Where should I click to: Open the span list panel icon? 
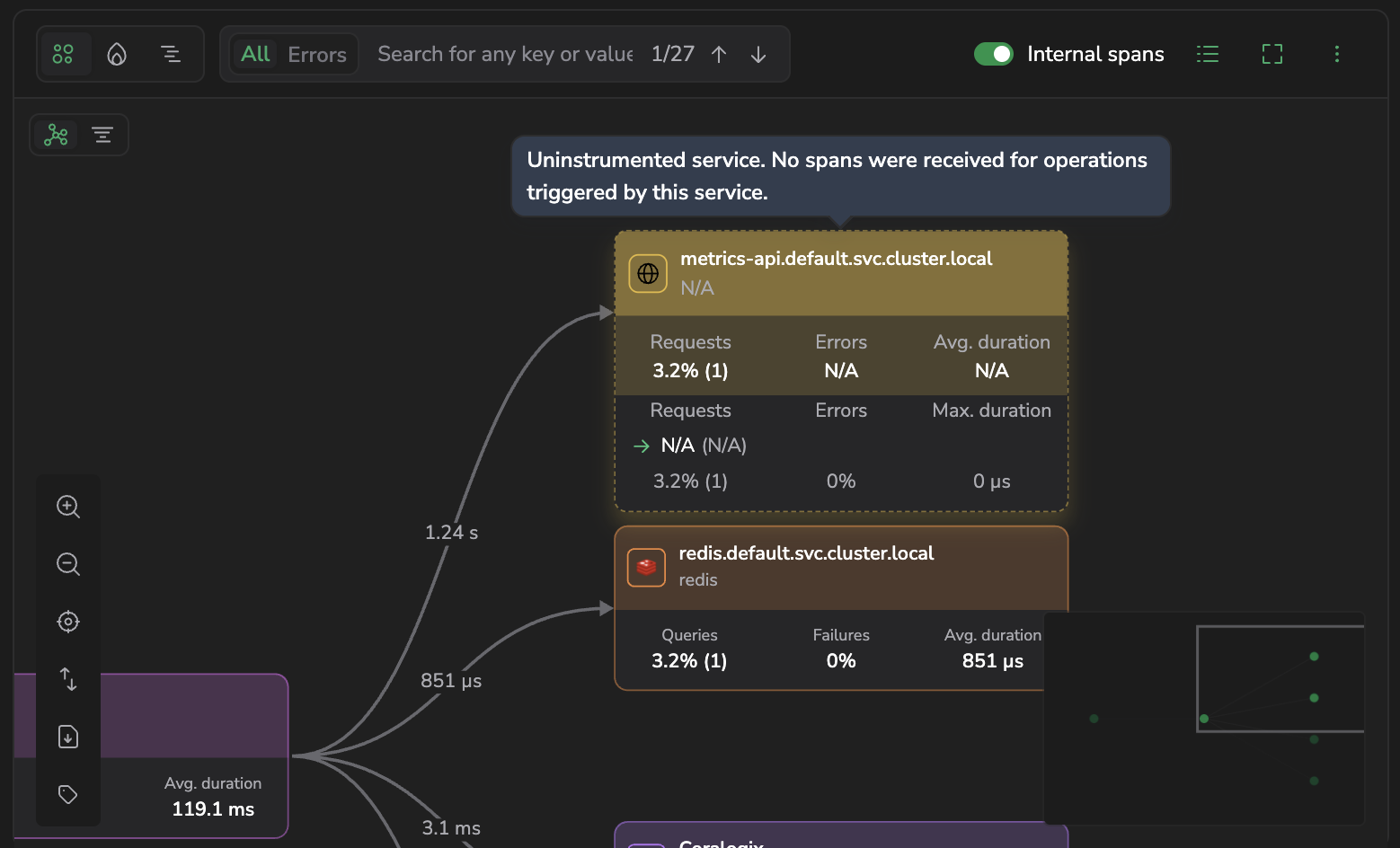click(x=1208, y=54)
